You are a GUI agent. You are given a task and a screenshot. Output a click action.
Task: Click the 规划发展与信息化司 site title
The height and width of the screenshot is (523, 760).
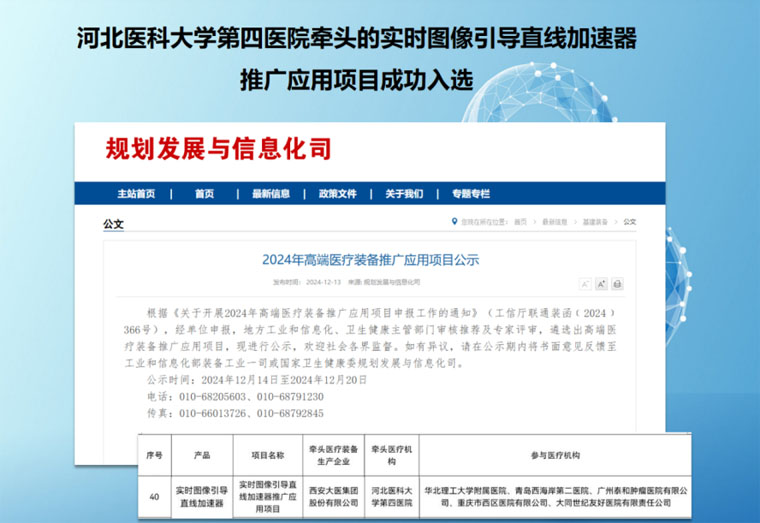point(219,149)
